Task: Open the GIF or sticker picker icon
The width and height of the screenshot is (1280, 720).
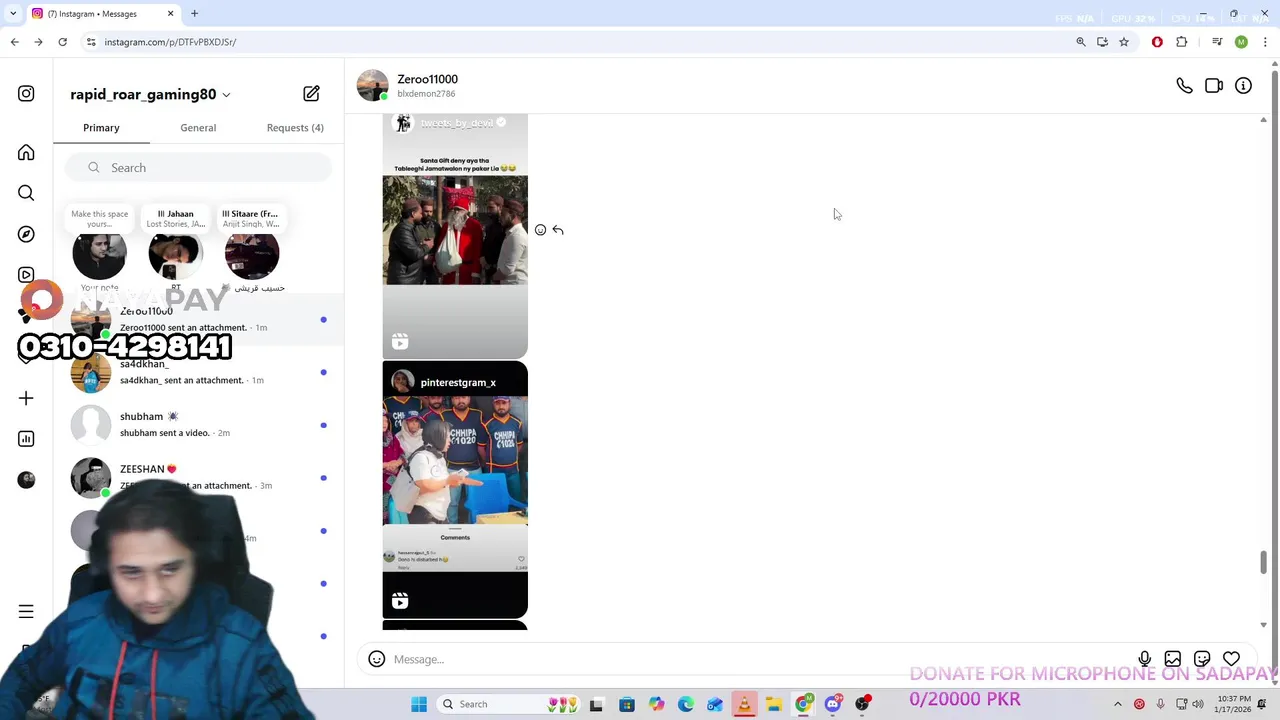Action: tap(1202, 659)
